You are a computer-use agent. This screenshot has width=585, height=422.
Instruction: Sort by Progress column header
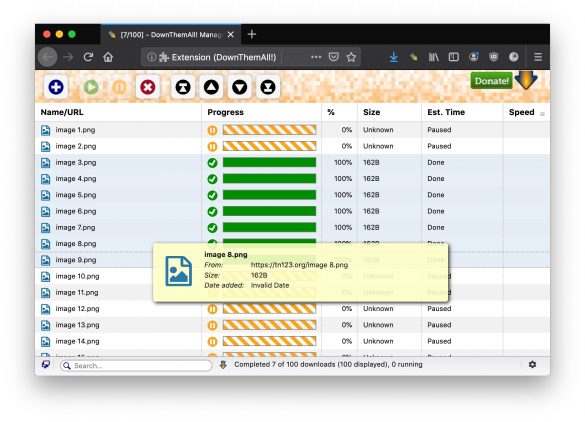(x=225, y=112)
